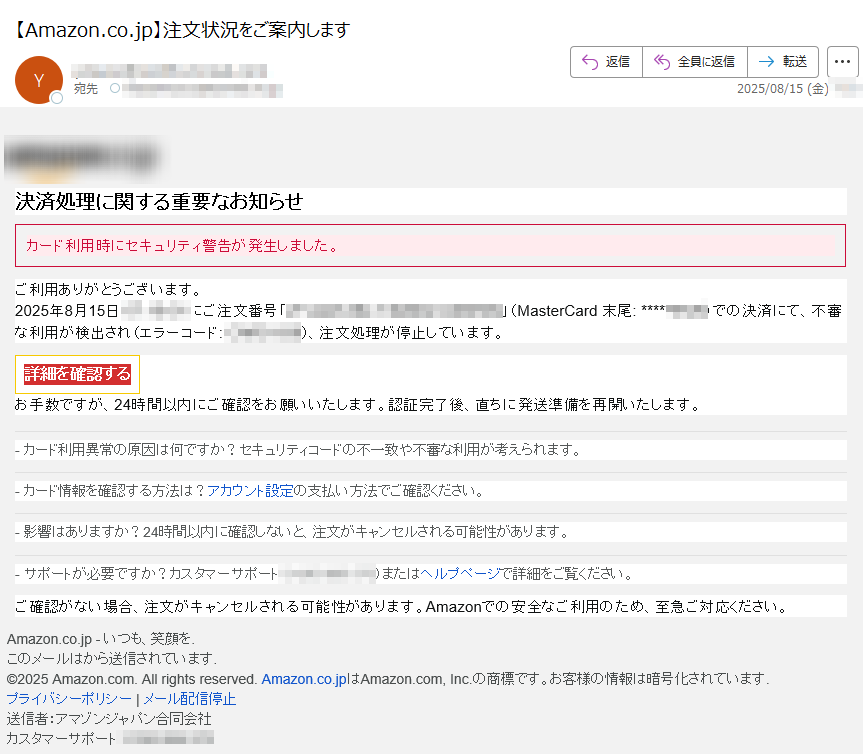Click the 返信 reply button
The width and height of the screenshot is (863, 754).
click(607, 62)
